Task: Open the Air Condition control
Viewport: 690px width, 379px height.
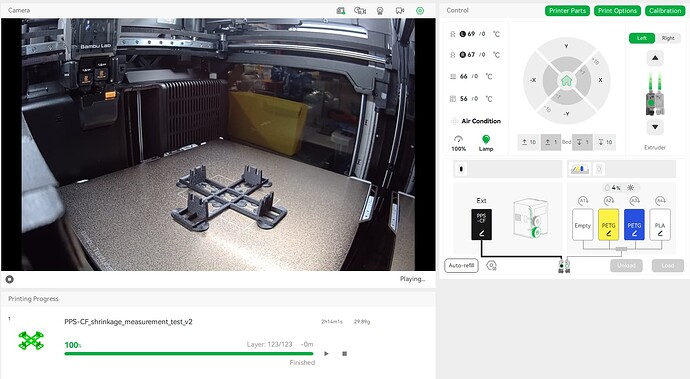Action: (476, 121)
